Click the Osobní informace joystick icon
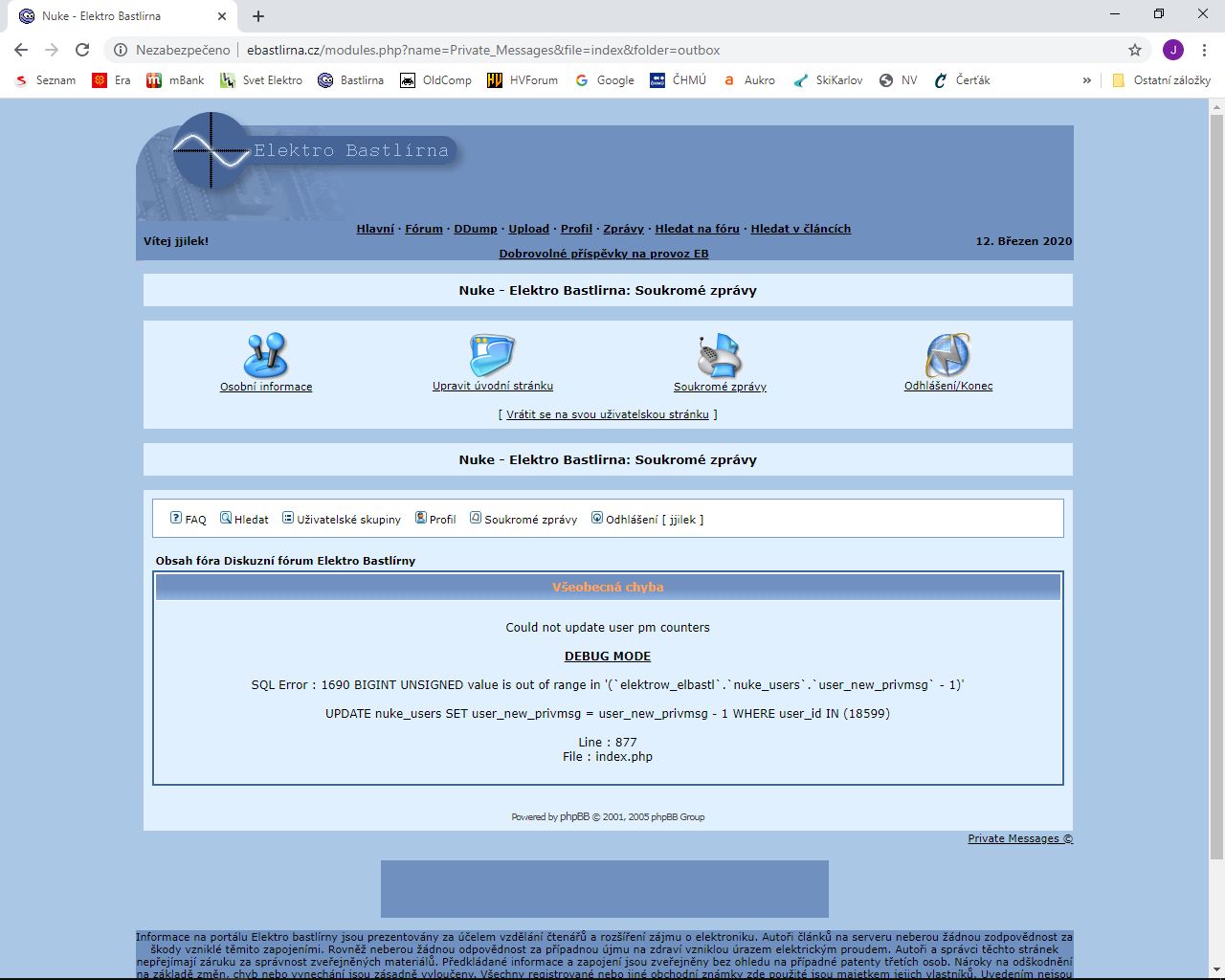 (x=266, y=356)
